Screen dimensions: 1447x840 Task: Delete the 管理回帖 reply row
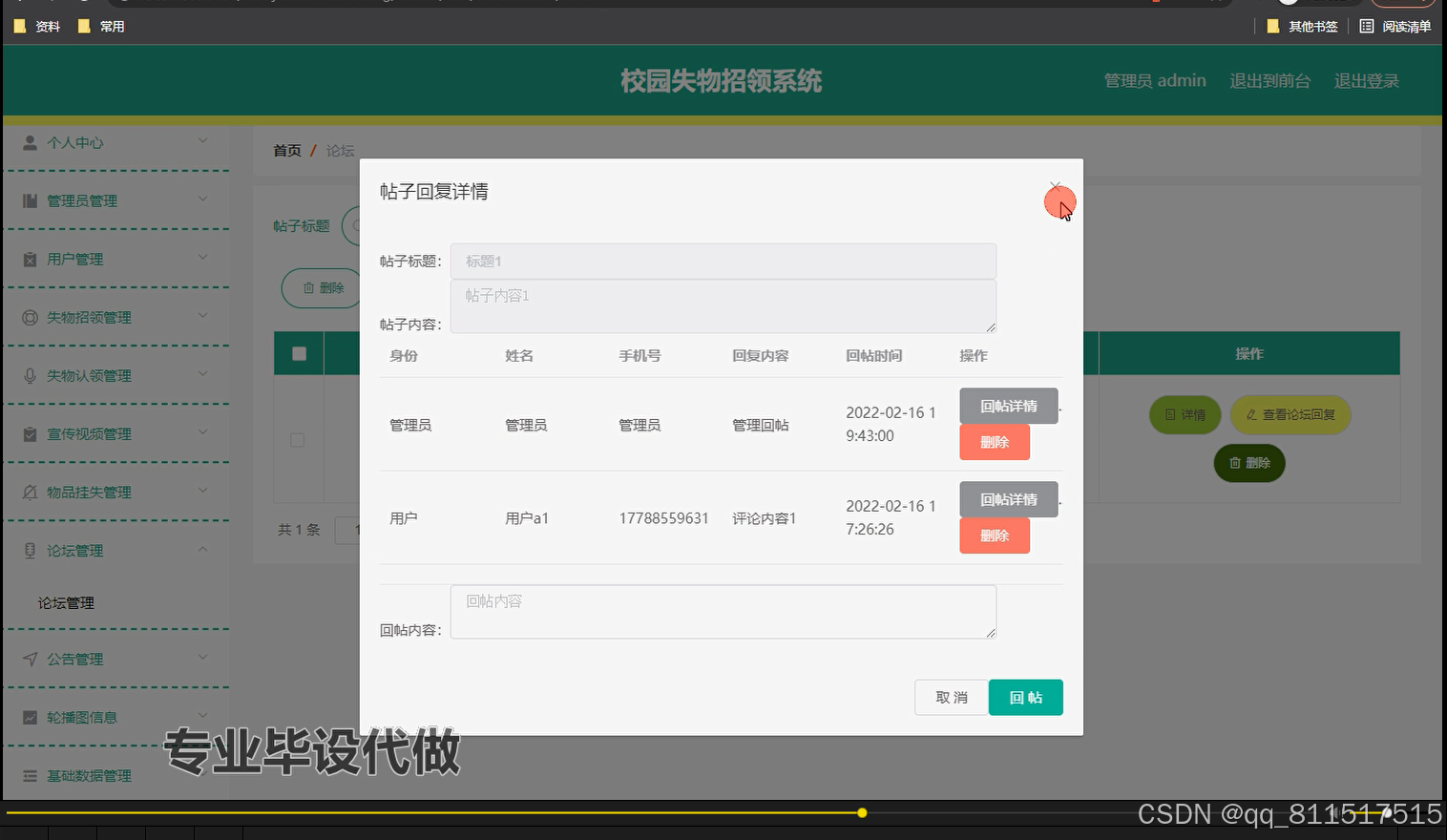[x=995, y=442]
